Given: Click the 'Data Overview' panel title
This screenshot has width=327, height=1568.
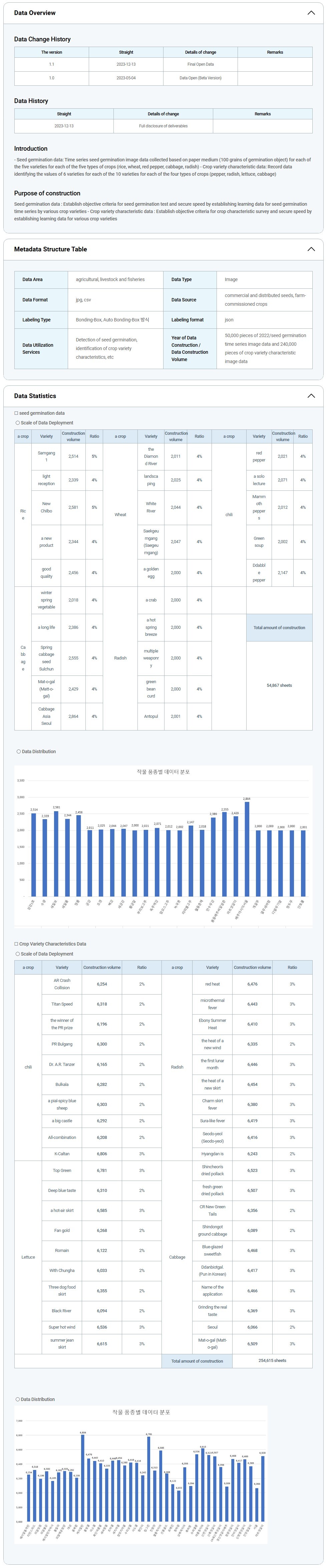Looking at the screenshot, I should [35, 13].
